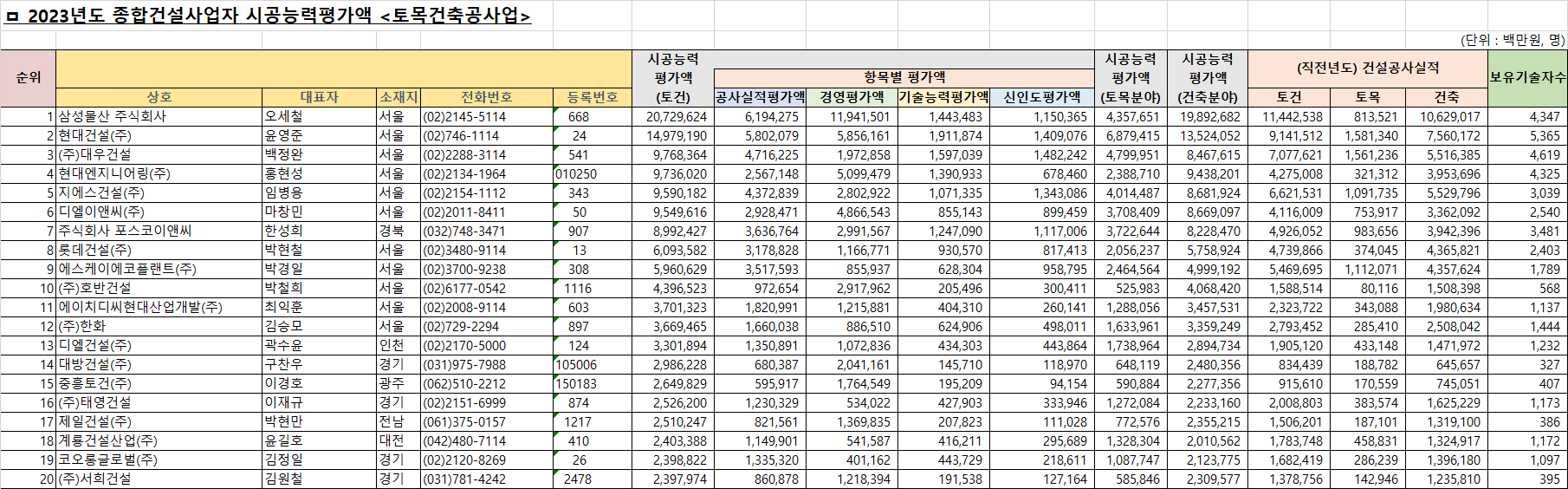1568x489 pixels.
Task: Select company cell 코오롱글로벌(주)
Action: (159, 460)
